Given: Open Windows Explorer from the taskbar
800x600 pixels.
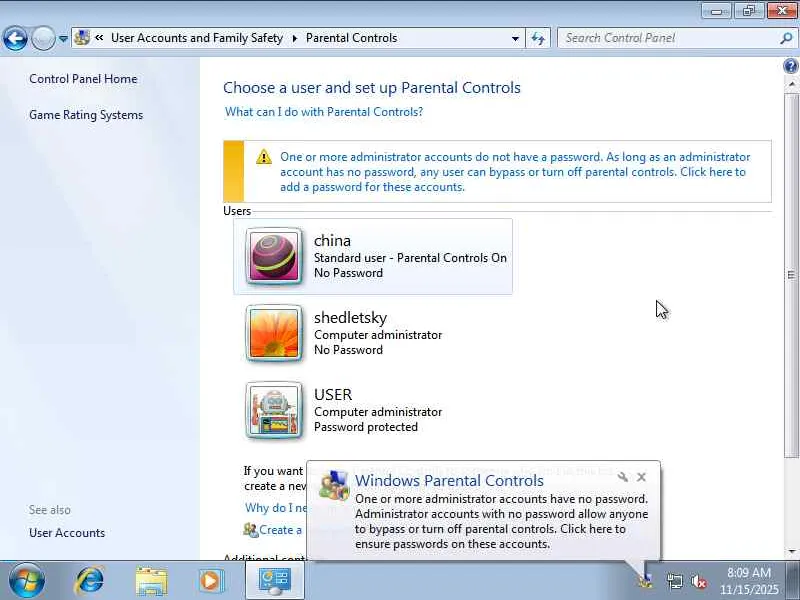Looking at the screenshot, I should (151, 581).
